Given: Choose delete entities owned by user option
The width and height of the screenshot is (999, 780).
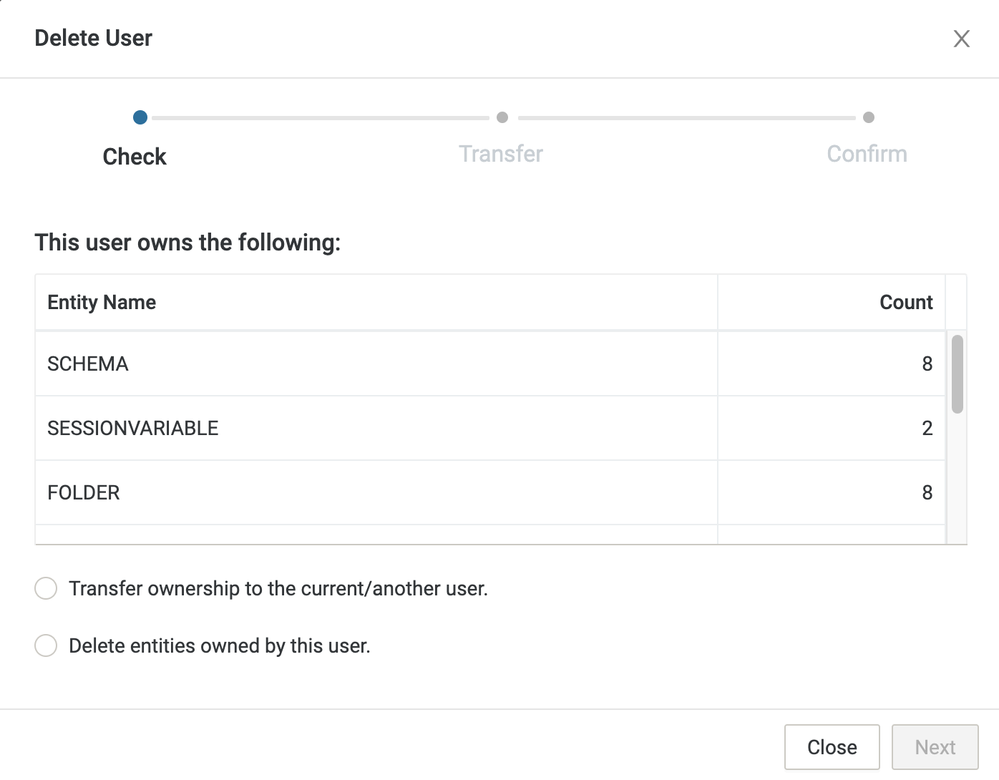Looking at the screenshot, I should click(x=46, y=646).
